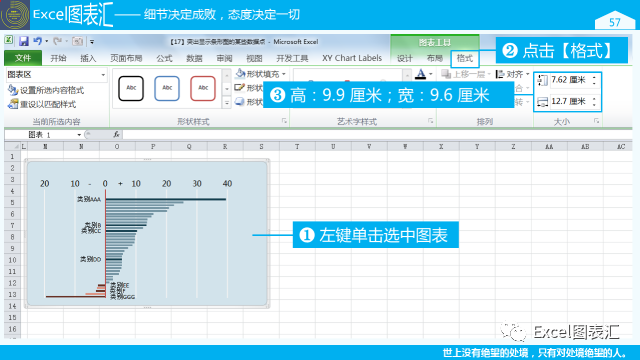Open the 文件 file menu
The width and height of the screenshot is (640, 360).
pyautogui.click(x=23, y=58)
